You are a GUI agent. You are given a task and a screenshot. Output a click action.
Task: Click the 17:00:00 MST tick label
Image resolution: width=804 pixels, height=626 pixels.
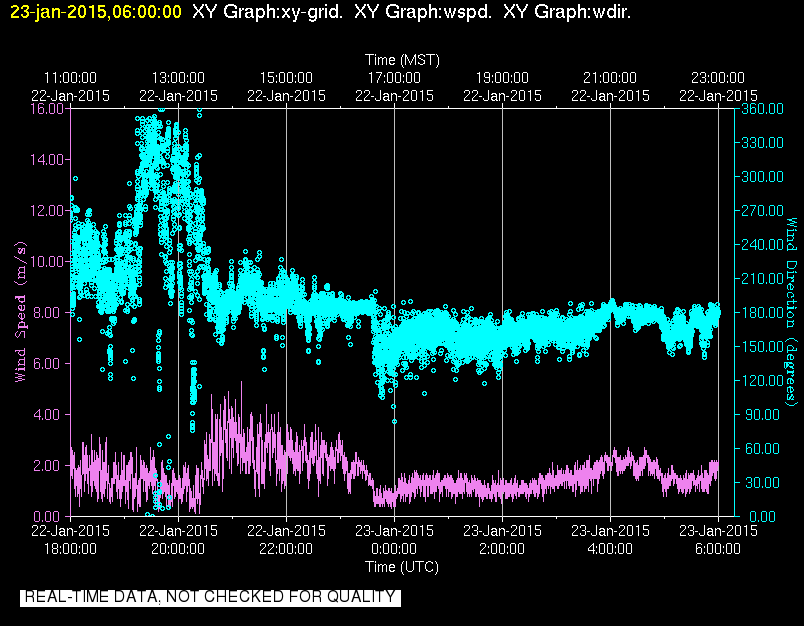[x=394, y=78]
